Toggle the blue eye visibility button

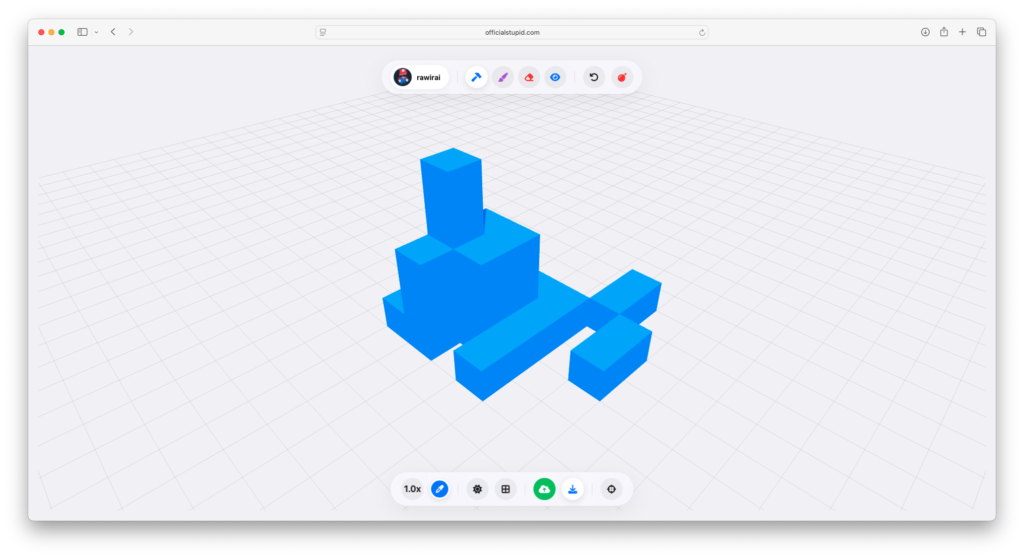point(555,77)
